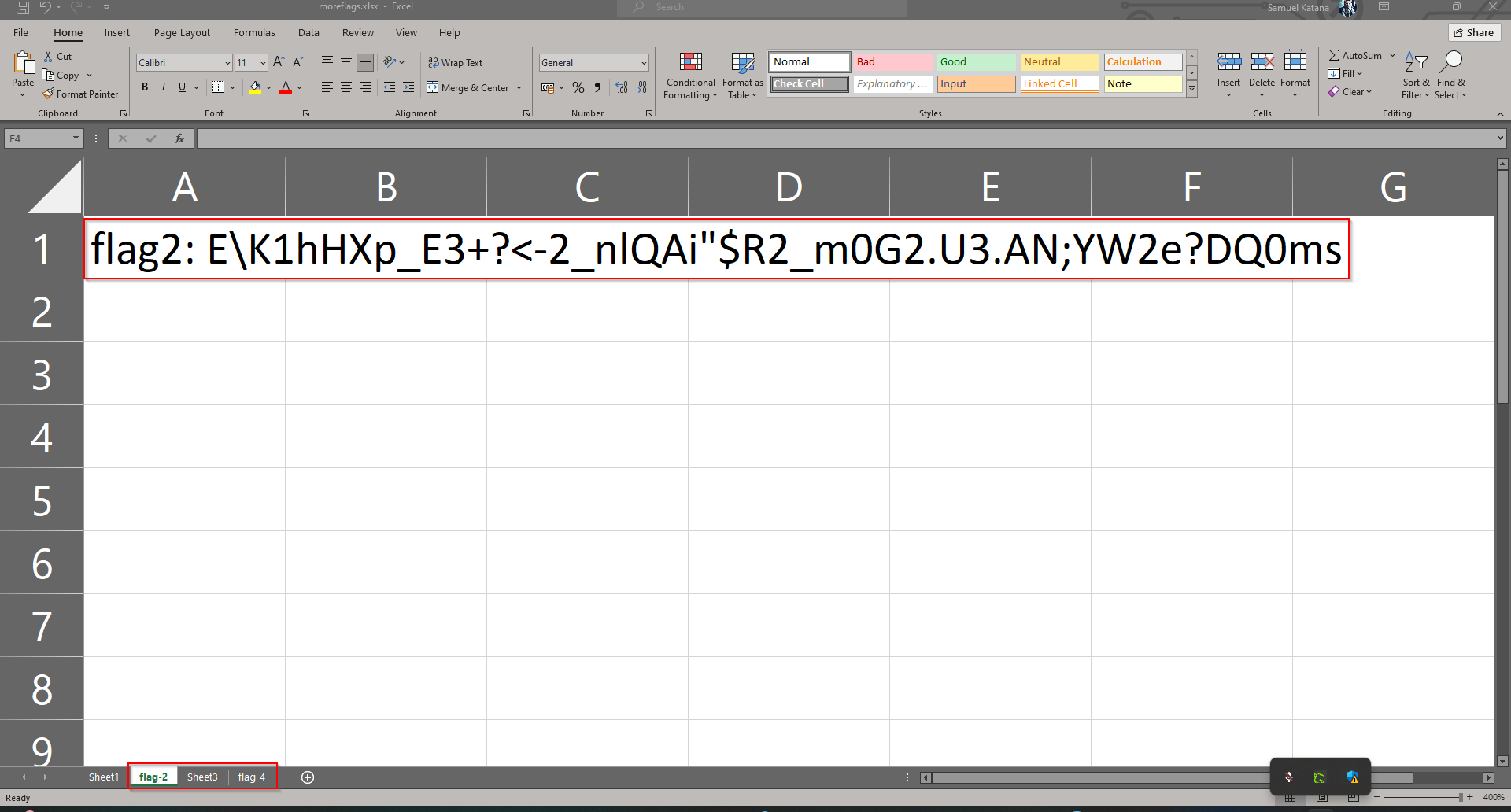Click the Percent Style icon
This screenshot has height=812, width=1511.
(578, 87)
